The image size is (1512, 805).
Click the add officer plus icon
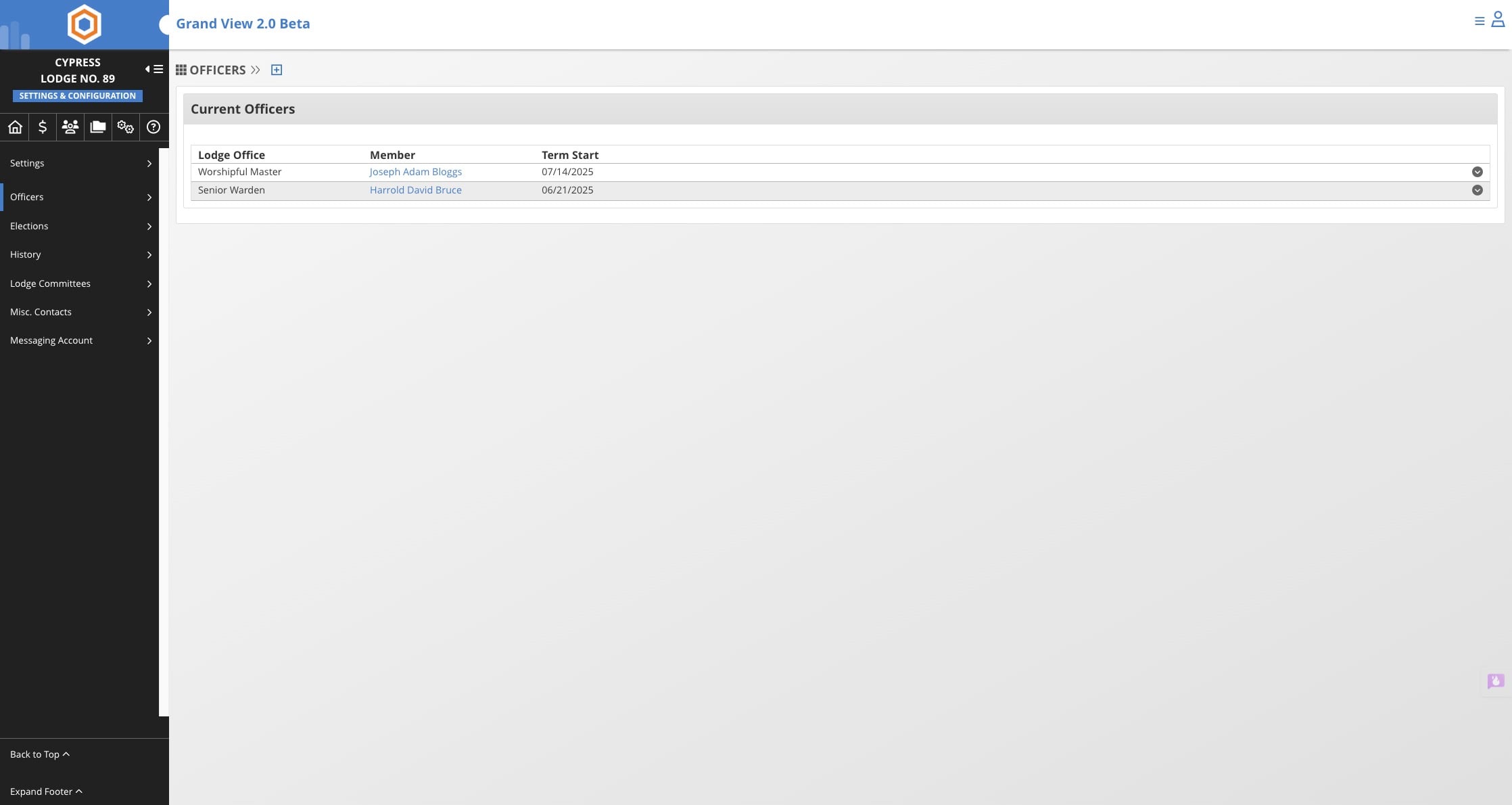(x=277, y=70)
